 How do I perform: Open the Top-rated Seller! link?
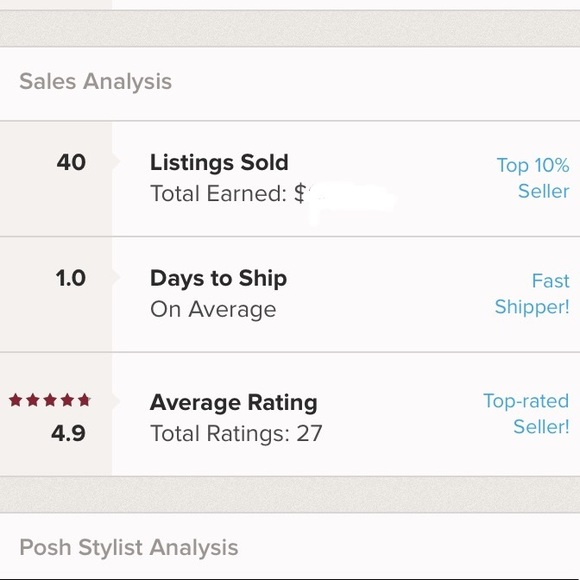pyautogui.click(x=526, y=414)
